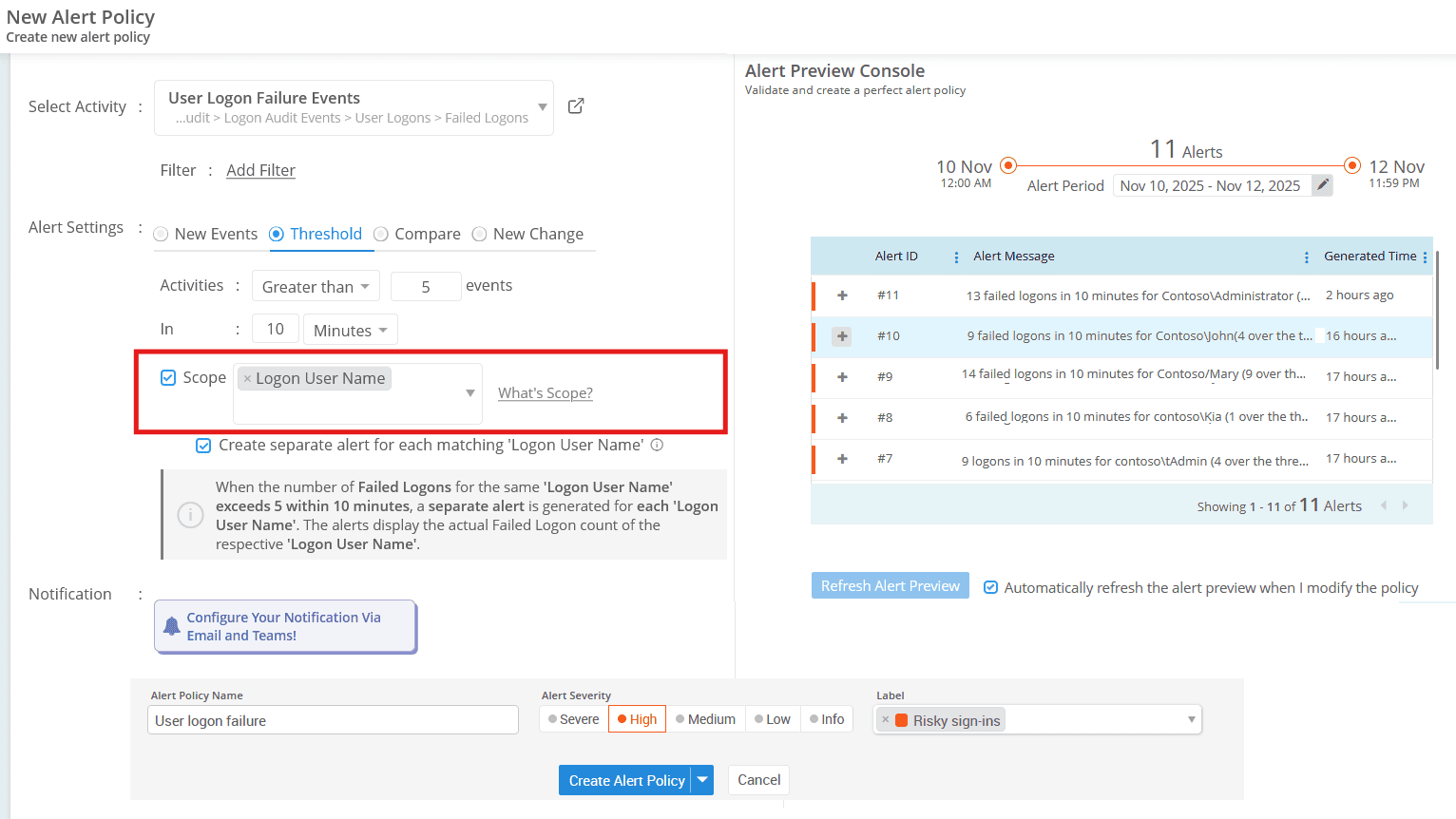Uncheck the Scope checkbox

click(x=168, y=377)
